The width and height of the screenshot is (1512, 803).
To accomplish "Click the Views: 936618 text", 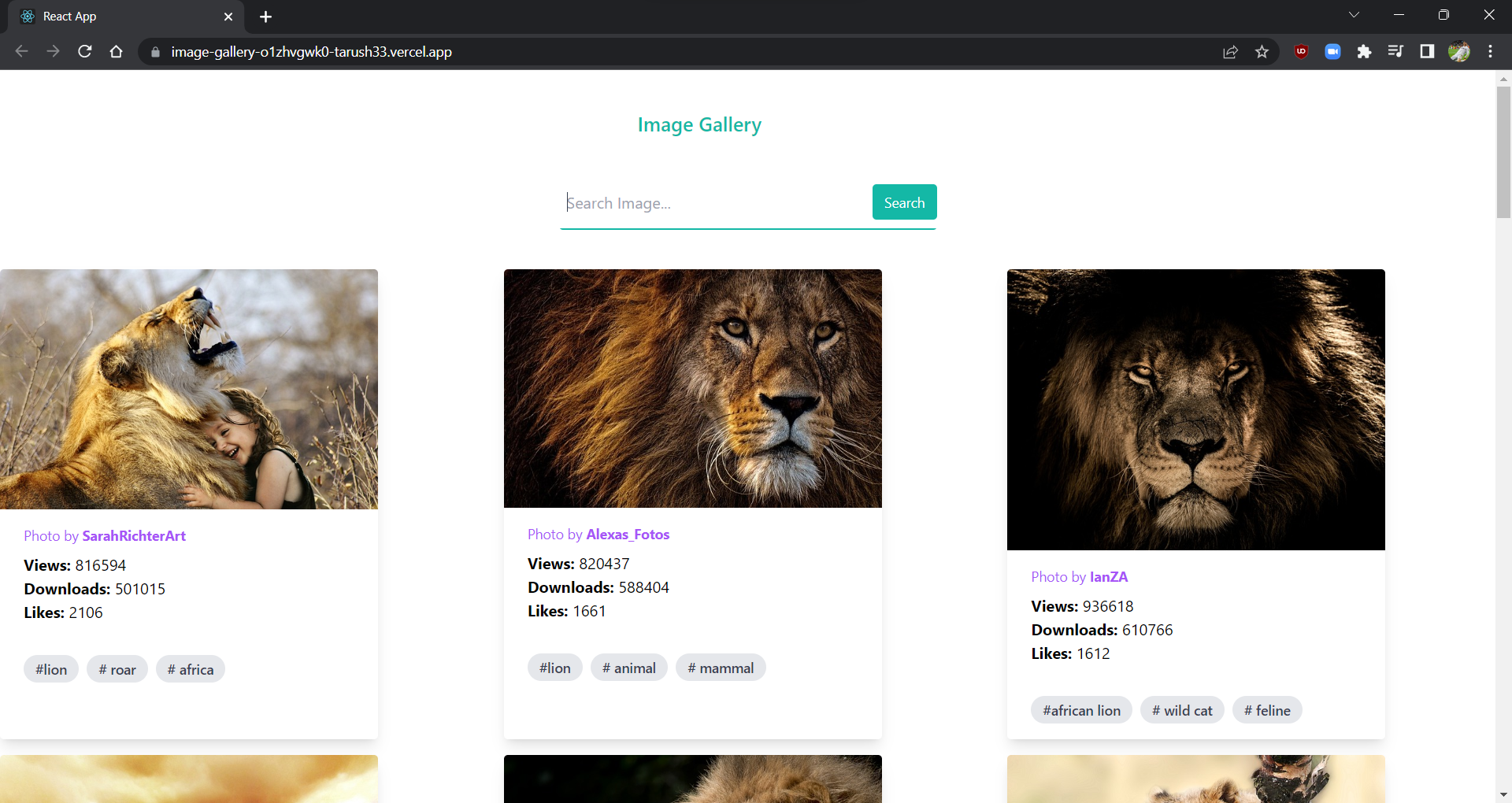I will (x=1083, y=606).
